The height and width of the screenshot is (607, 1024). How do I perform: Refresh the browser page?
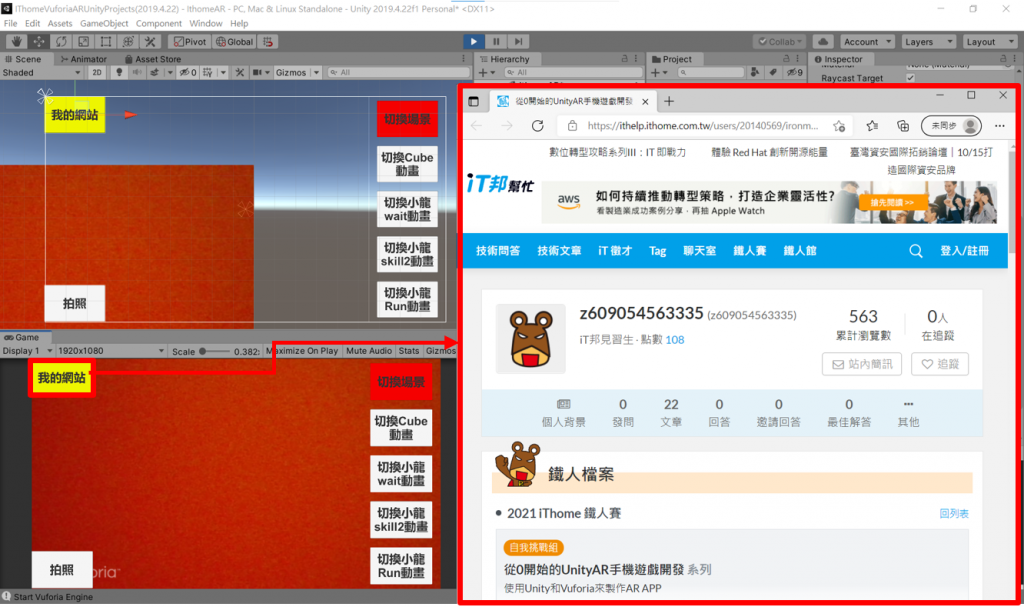point(537,125)
